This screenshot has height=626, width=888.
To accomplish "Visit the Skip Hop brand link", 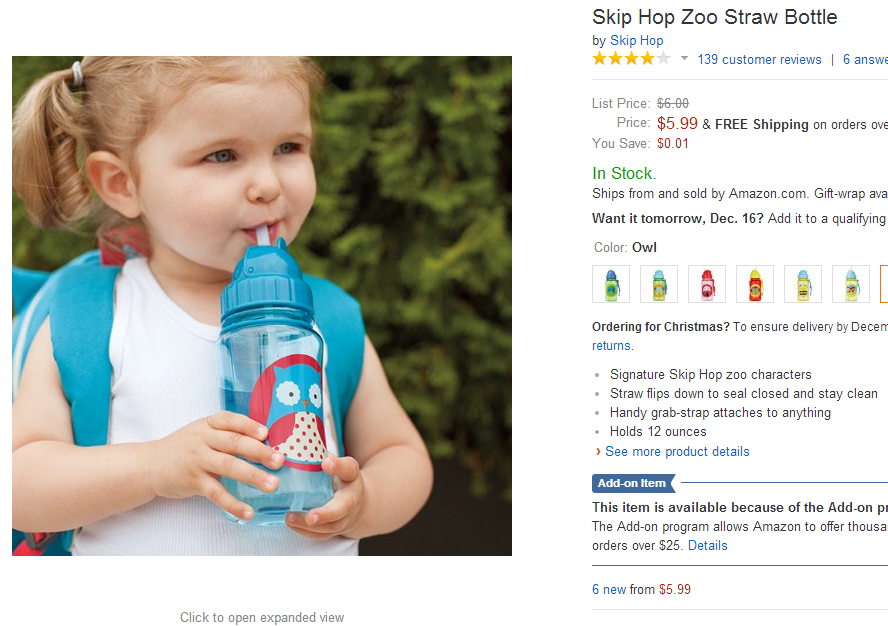I will (x=636, y=41).
